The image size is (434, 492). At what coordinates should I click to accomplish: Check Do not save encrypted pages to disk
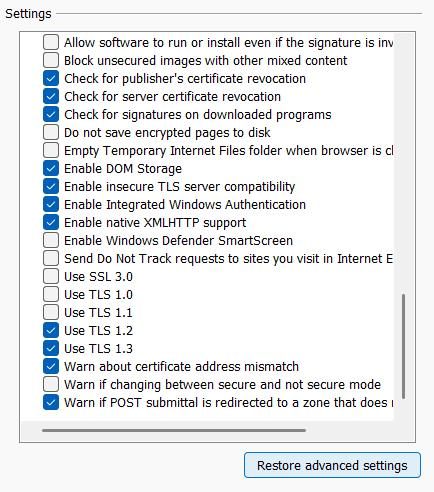pyautogui.click(x=51, y=132)
